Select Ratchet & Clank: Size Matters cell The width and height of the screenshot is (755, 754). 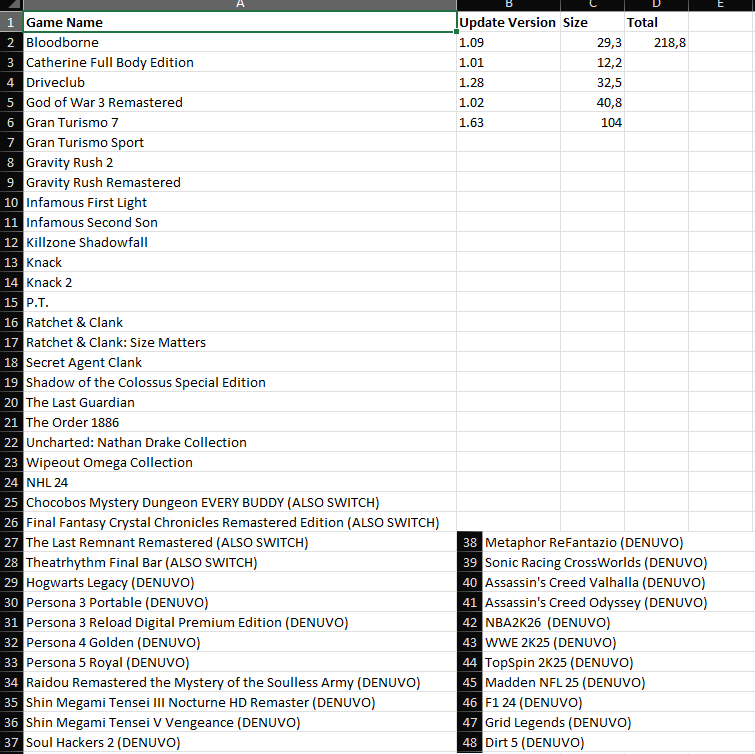[240, 342]
